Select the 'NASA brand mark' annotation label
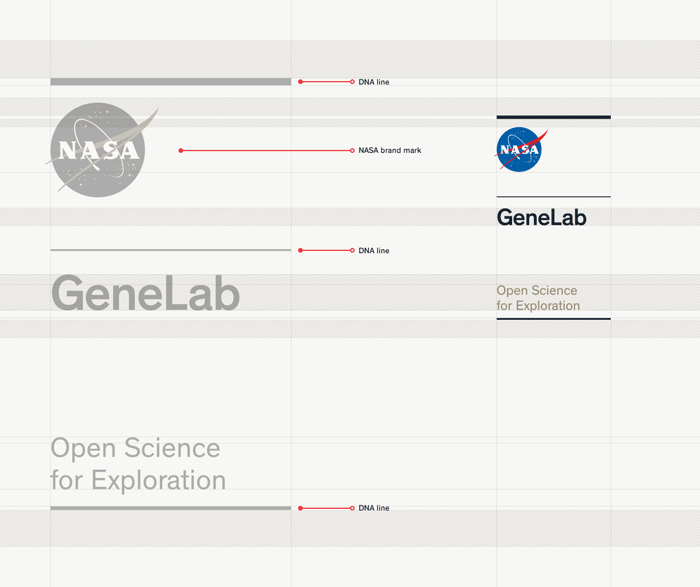The image size is (700, 587). coord(390,150)
